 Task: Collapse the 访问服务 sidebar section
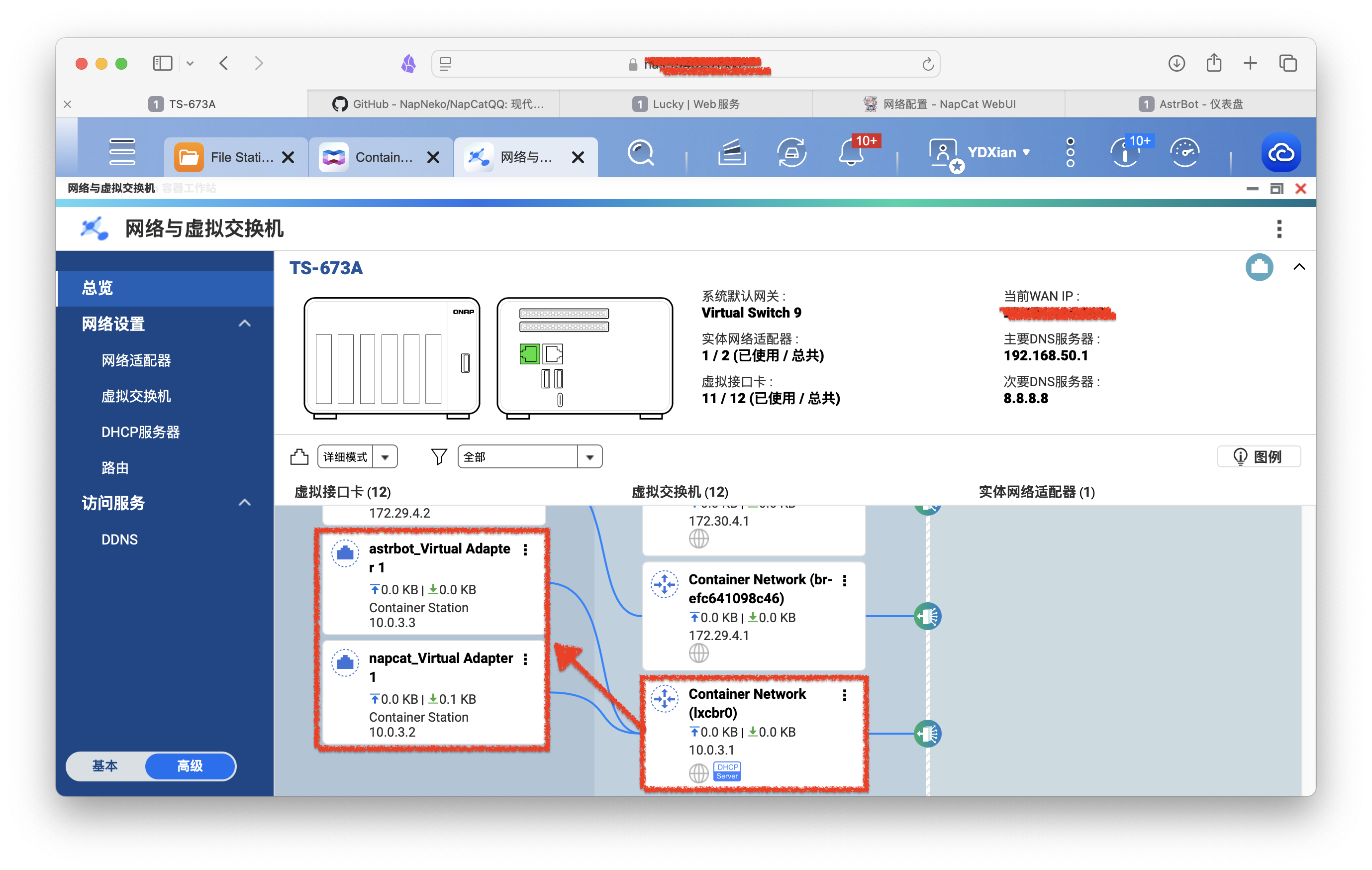pos(244,502)
